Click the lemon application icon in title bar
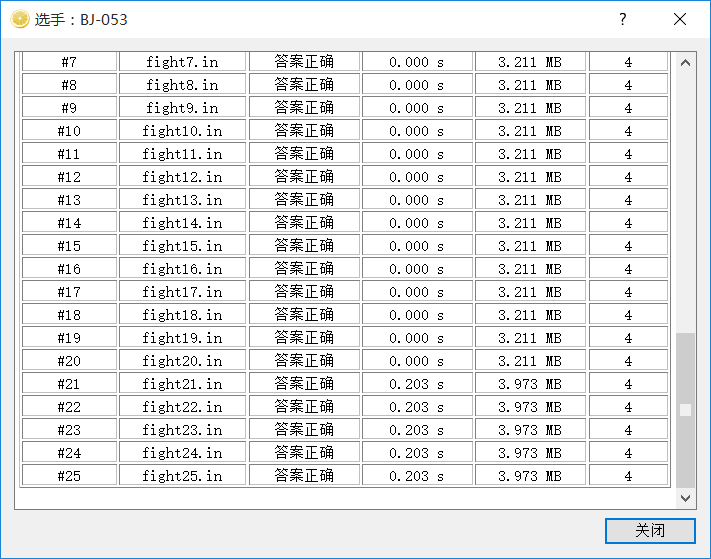This screenshot has height=559, width=711. (x=20, y=19)
